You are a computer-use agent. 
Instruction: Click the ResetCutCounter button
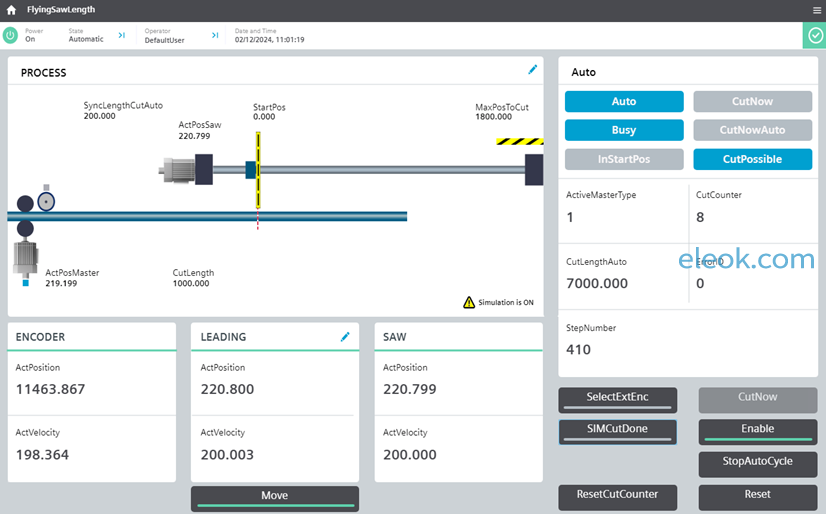[x=617, y=497]
